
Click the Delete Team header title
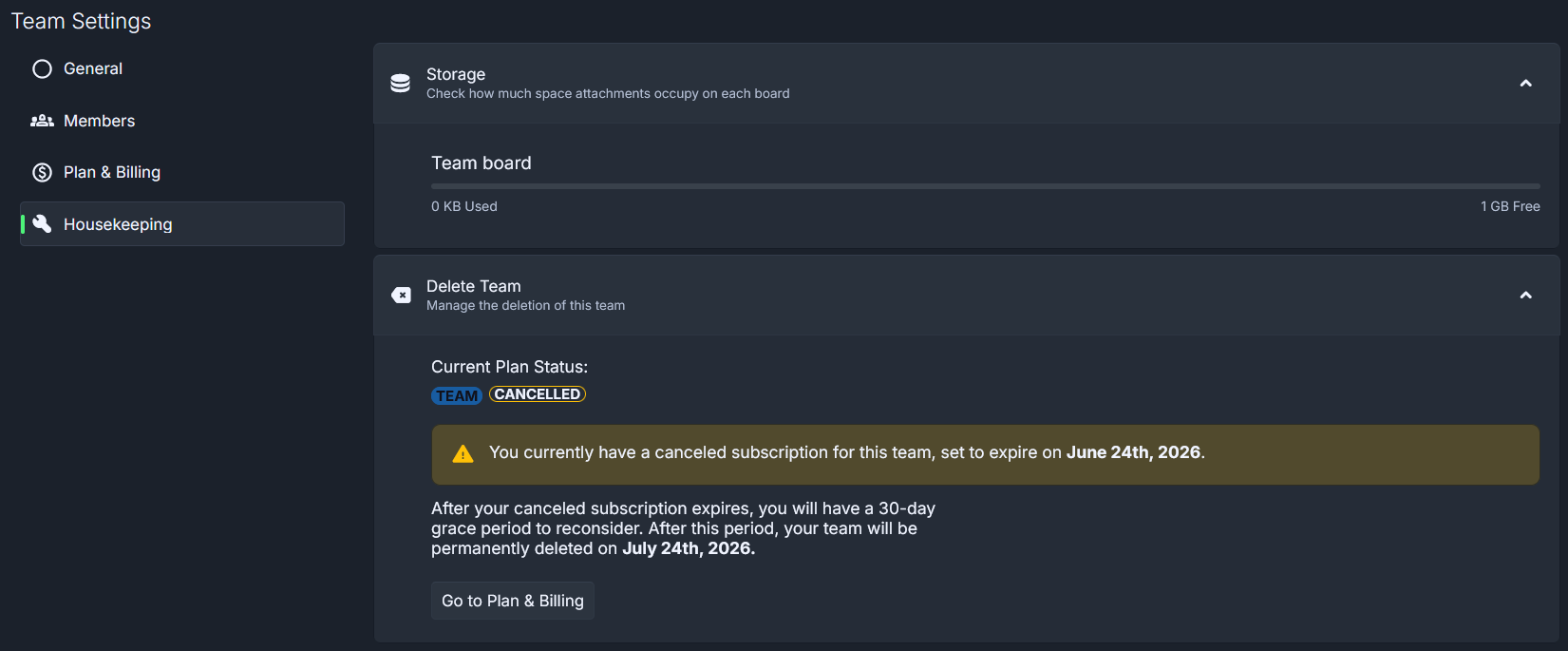474,286
